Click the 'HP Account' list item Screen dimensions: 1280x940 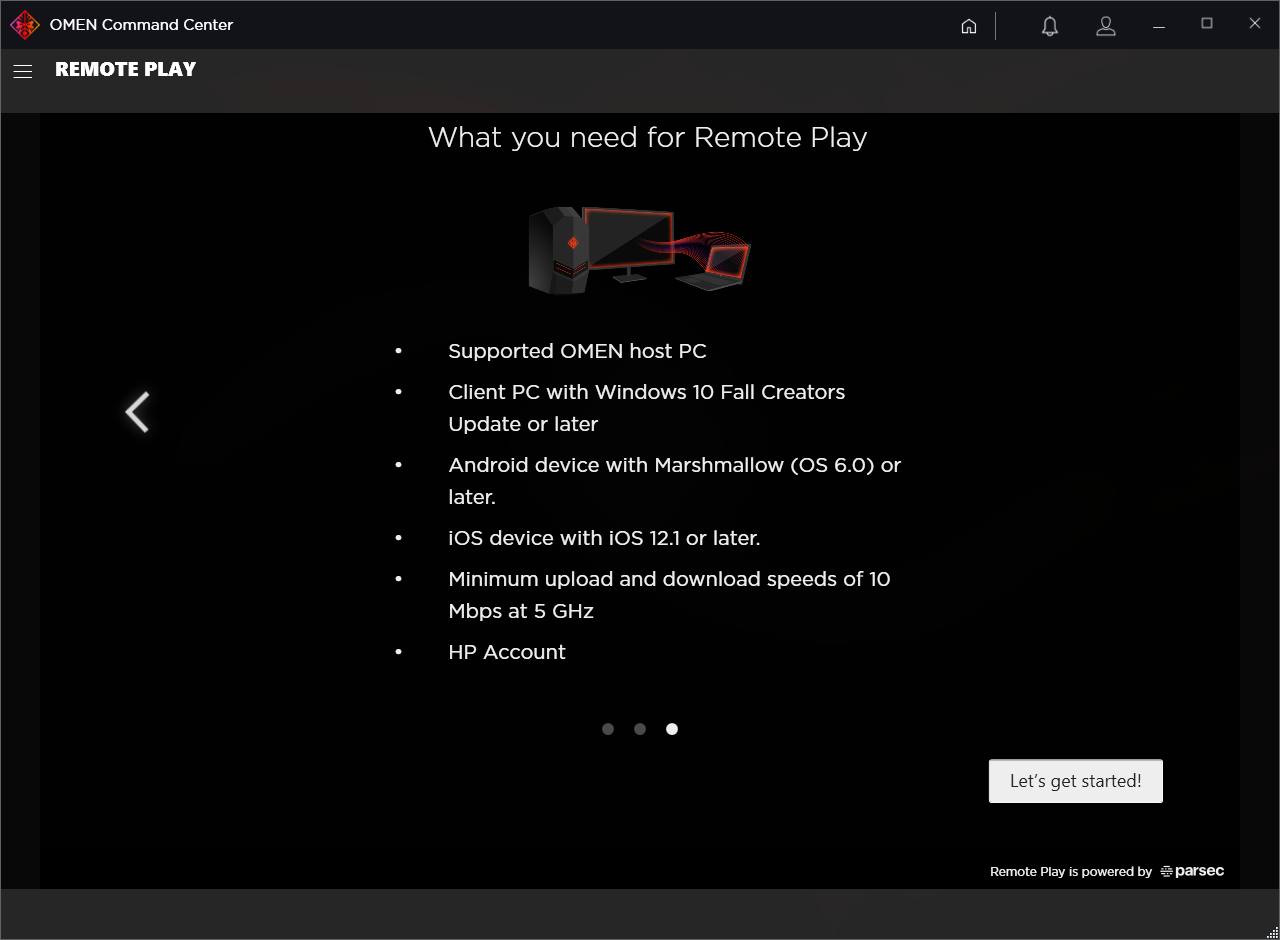tap(507, 652)
